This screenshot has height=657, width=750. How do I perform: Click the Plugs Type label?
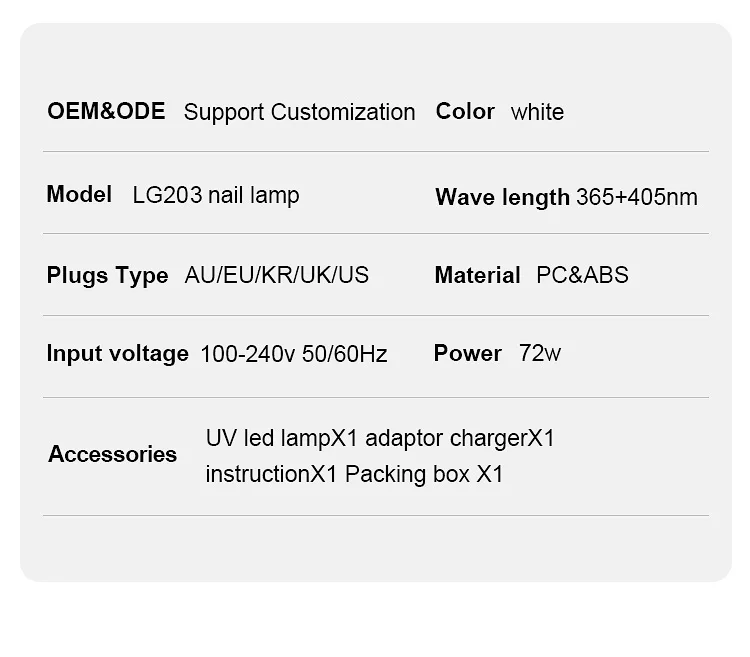107,275
